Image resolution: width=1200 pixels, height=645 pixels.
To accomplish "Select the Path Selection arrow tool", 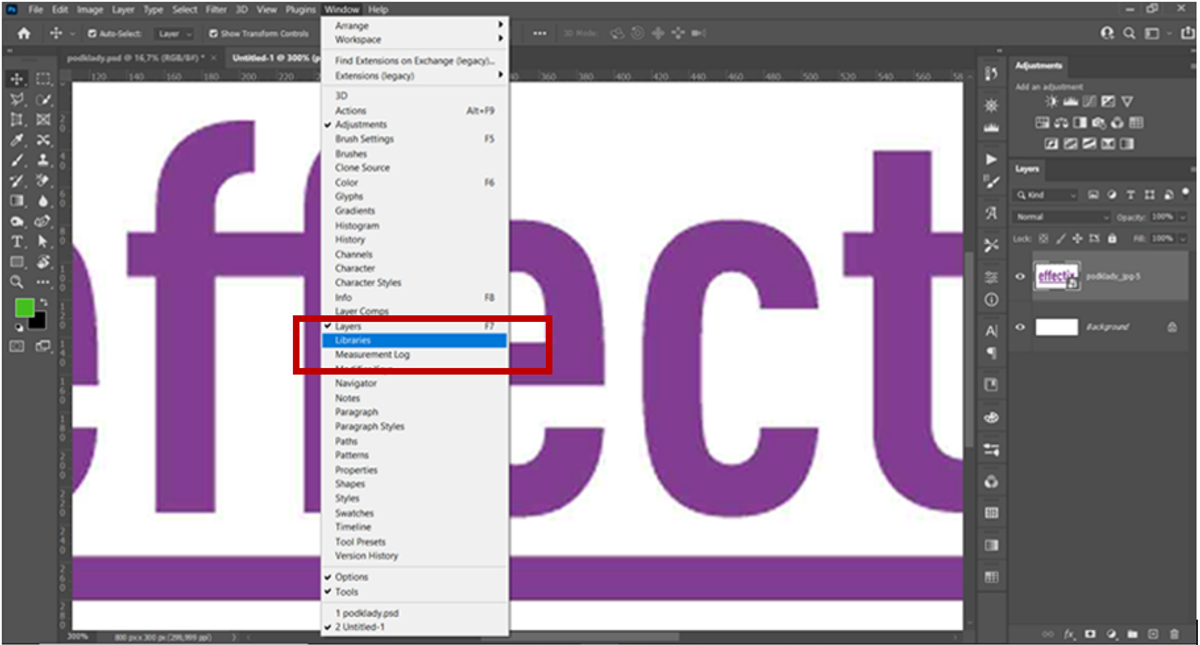I will coord(43,242).
